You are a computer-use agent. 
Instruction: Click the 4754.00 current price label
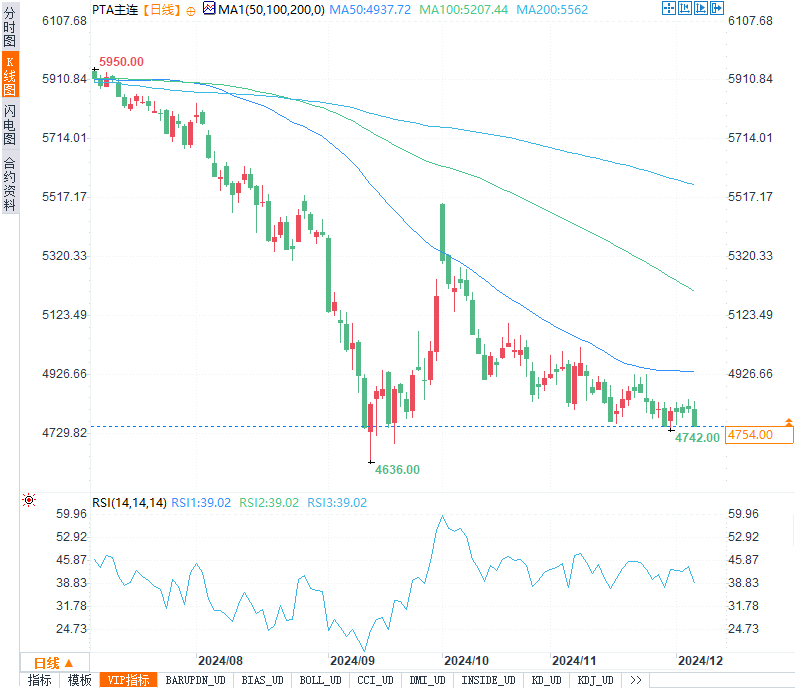click(759, 434)
